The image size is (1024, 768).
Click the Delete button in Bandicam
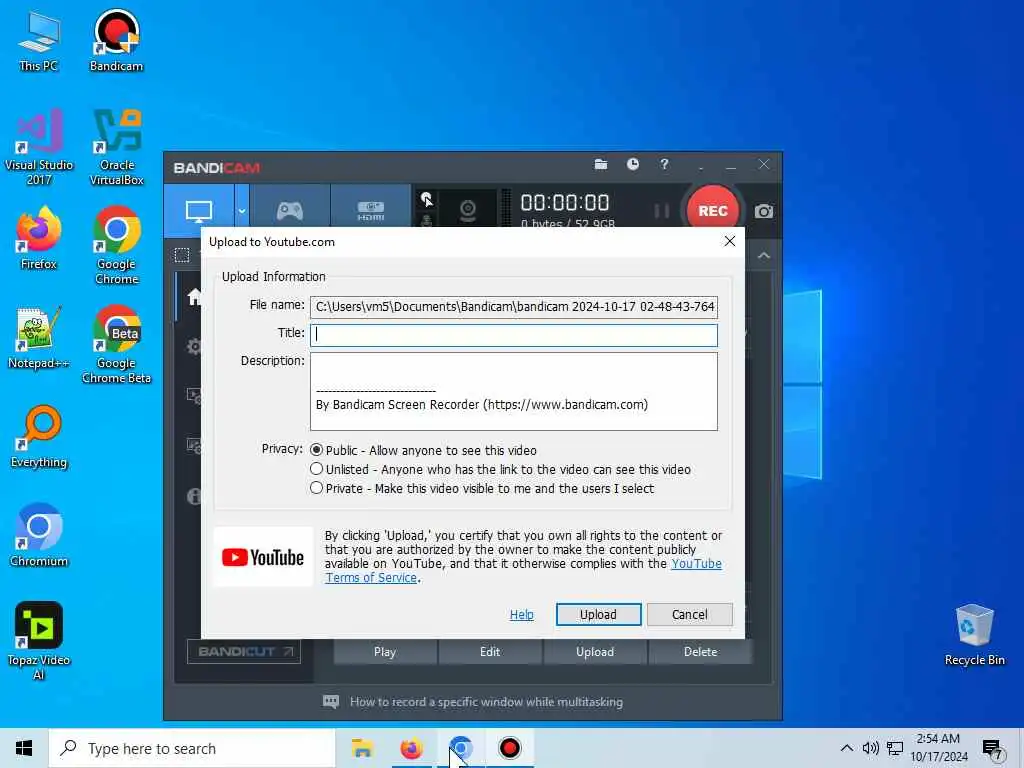[x=700, y=652]
